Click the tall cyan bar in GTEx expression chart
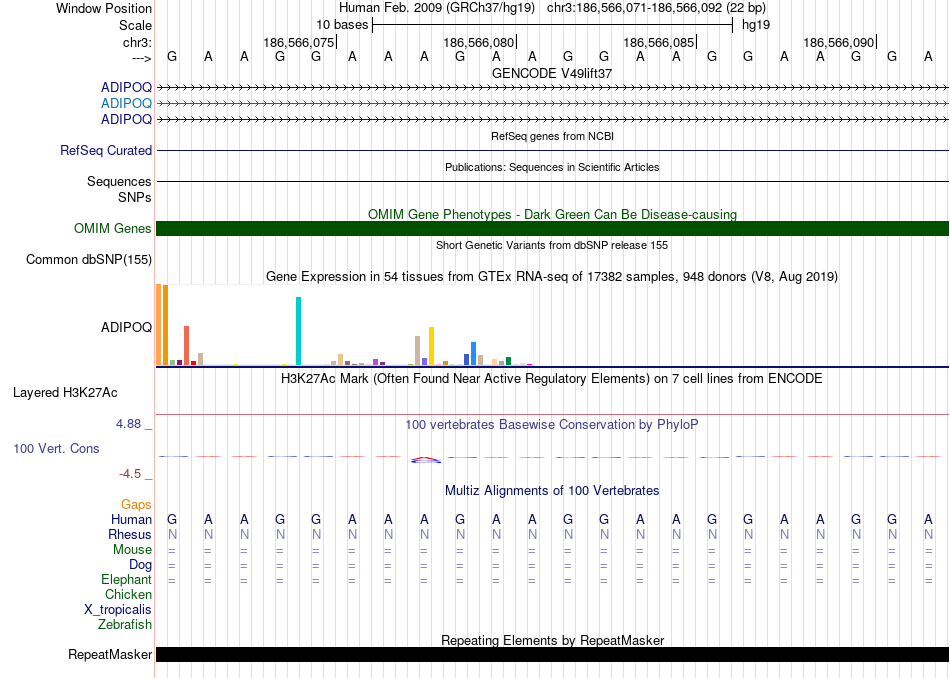 pyautogui.click(x=298, y=331)
